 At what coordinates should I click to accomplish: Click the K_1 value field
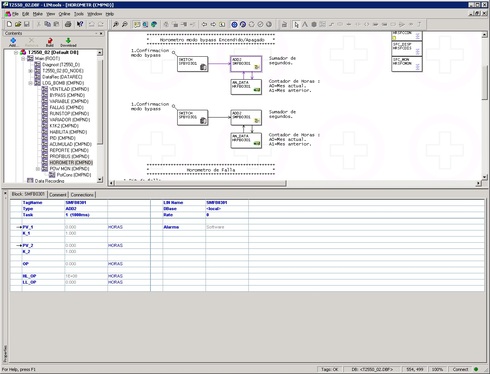[86, 233]
